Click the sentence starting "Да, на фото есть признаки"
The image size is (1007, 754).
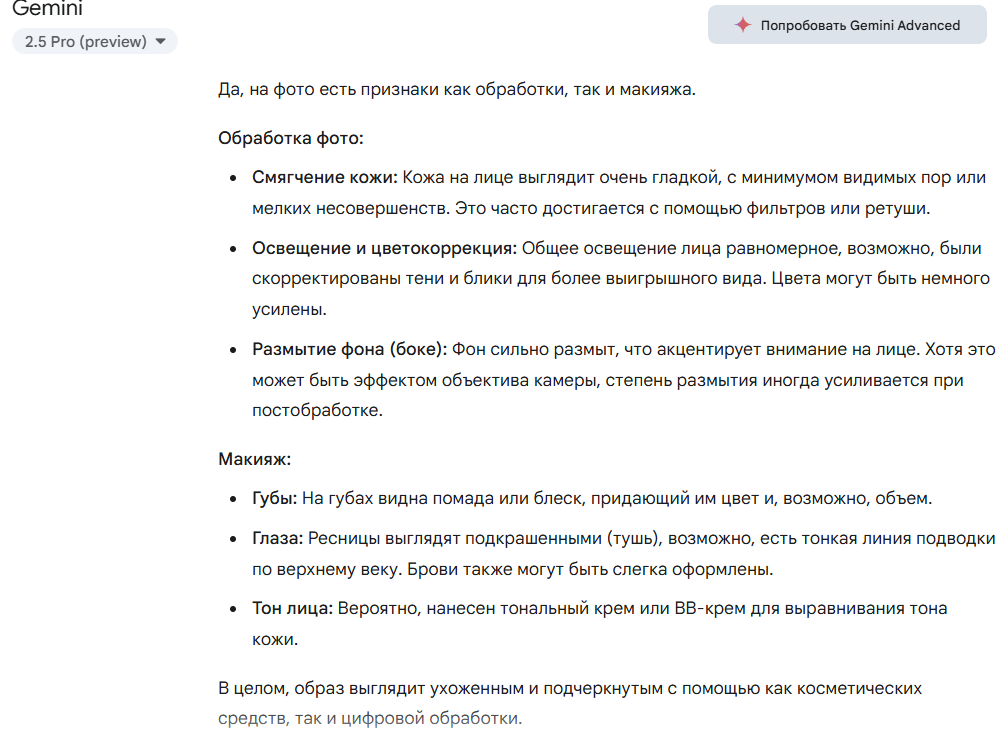(457, 89)
